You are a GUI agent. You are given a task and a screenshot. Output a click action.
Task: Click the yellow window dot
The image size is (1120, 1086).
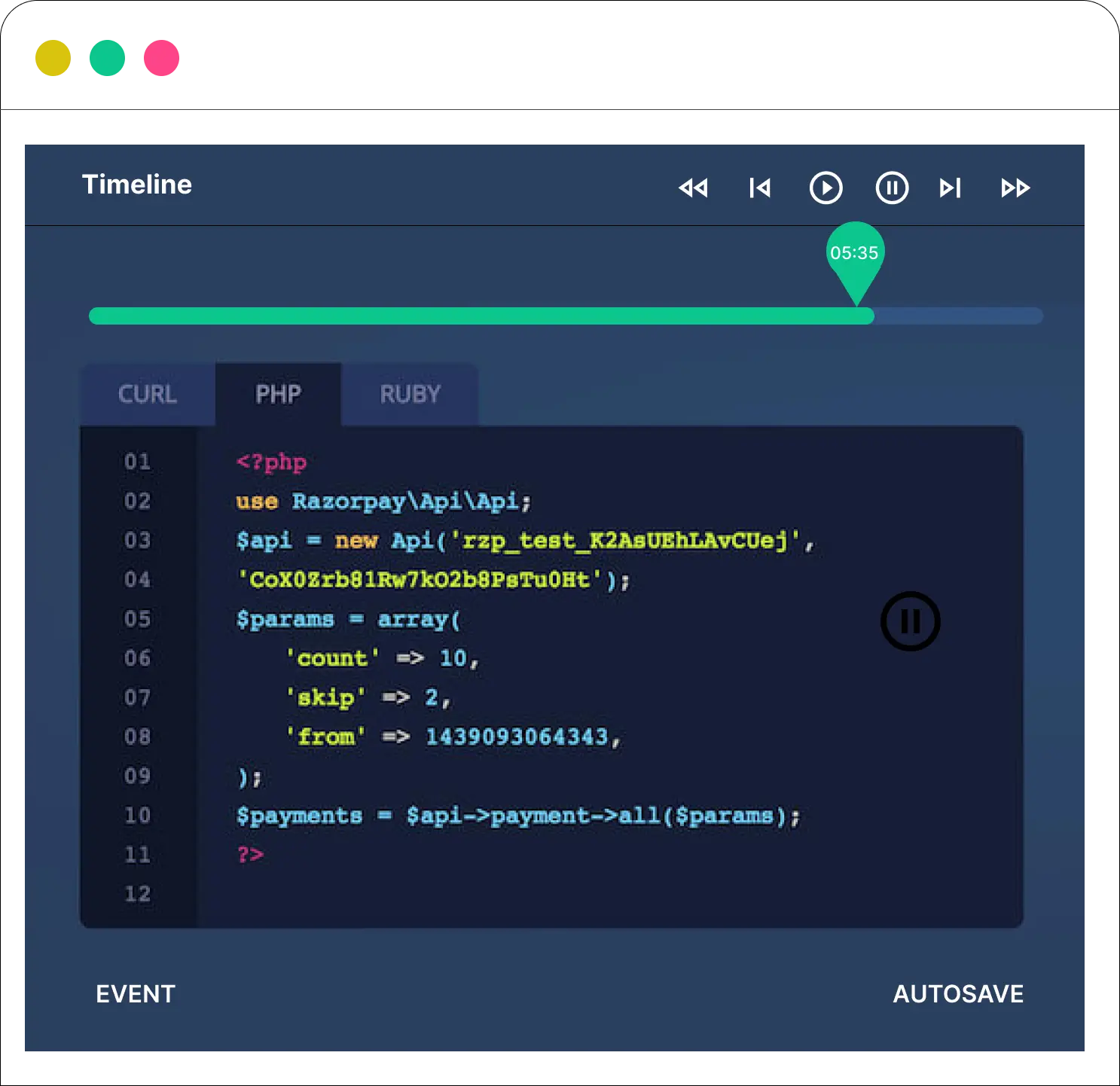click(x=52, y=57)
